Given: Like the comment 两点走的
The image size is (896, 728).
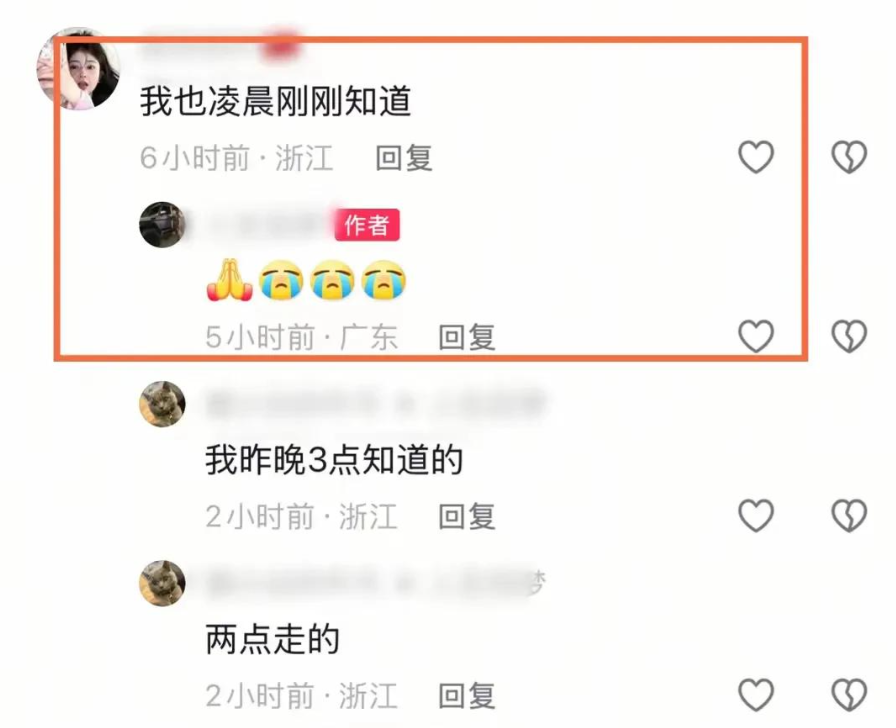Looking at the screenshot, I should (756, 694).
